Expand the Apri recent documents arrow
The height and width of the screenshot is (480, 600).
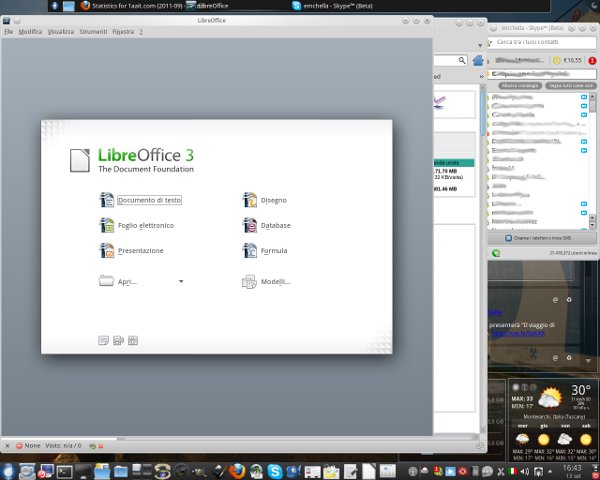coord(181,282)
